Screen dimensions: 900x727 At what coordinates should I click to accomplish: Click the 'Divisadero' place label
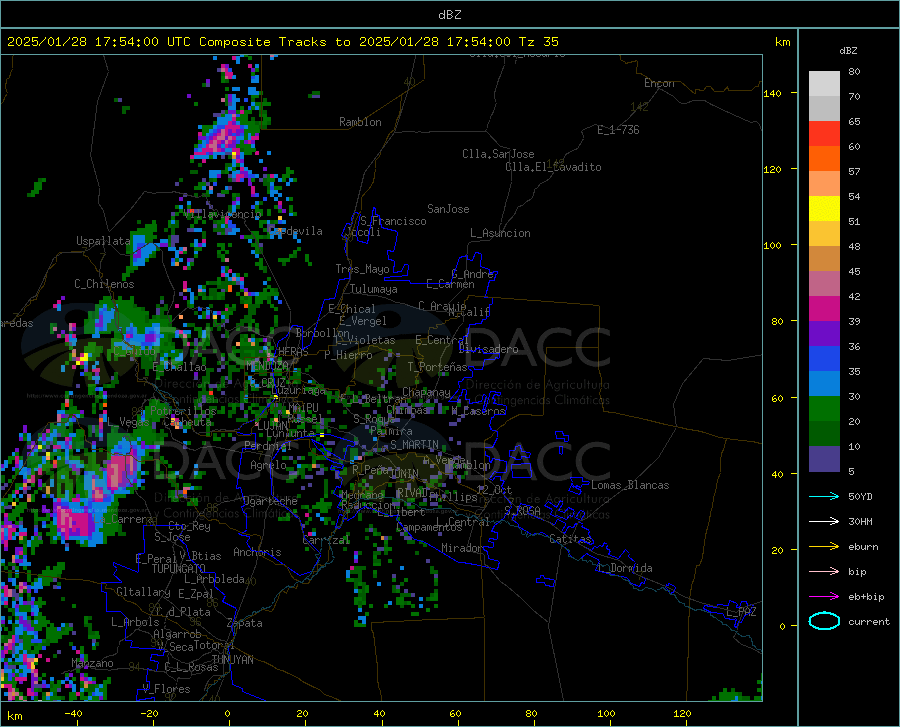point(488,349)
